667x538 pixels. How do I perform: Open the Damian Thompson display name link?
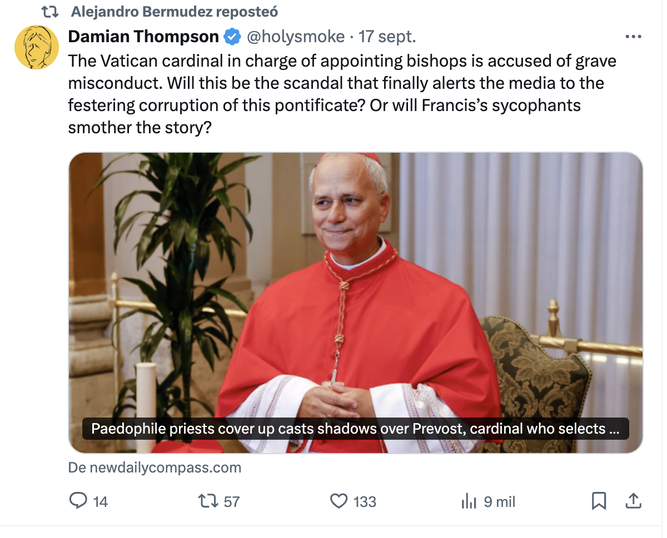coord(143,37)
